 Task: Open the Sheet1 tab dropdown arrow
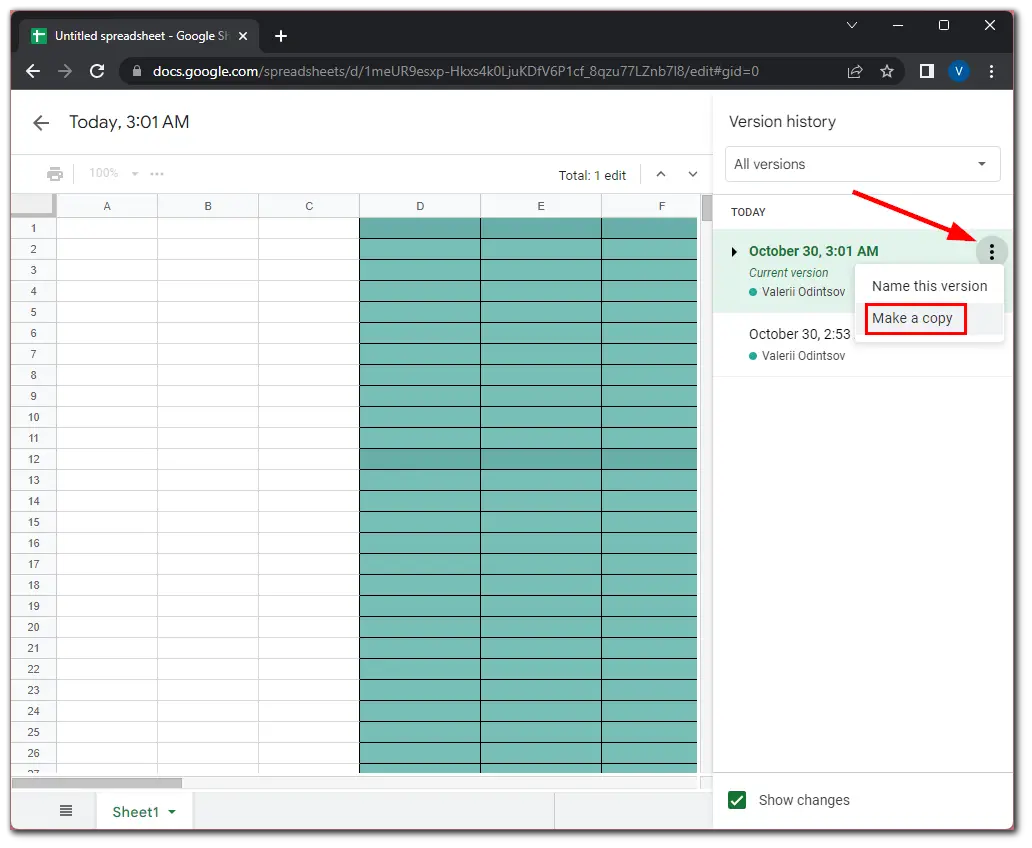tap(172, 812)
